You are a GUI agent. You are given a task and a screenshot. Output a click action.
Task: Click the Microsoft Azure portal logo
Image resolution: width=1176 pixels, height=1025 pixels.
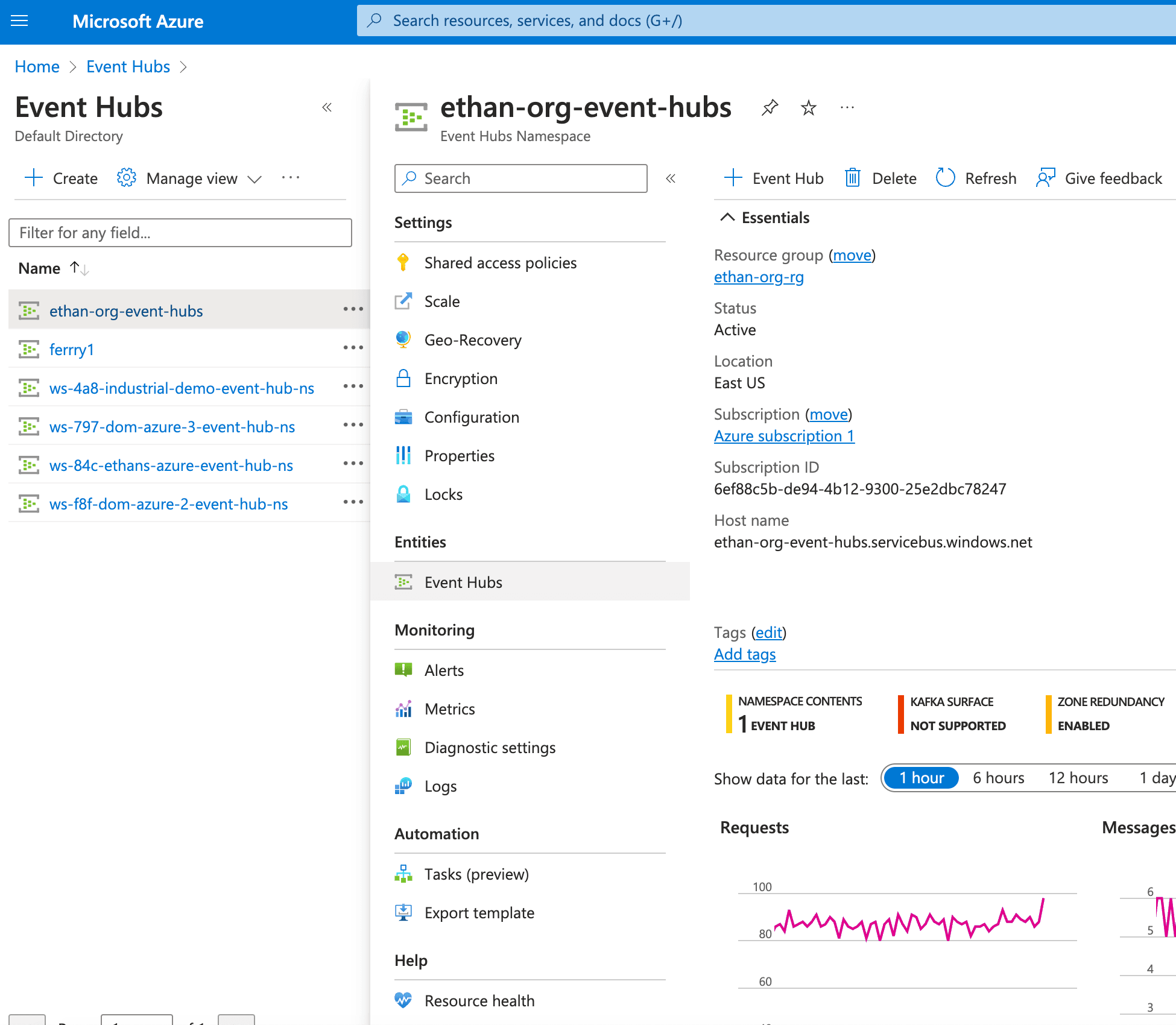coord(138,21)
